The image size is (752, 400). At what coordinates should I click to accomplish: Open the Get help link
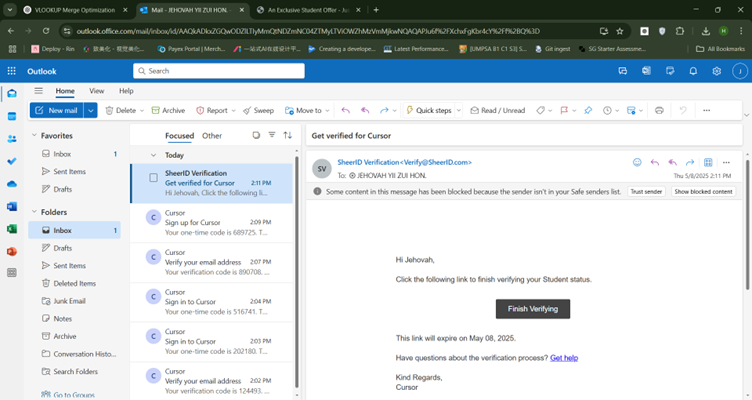(x=564, y=358)
